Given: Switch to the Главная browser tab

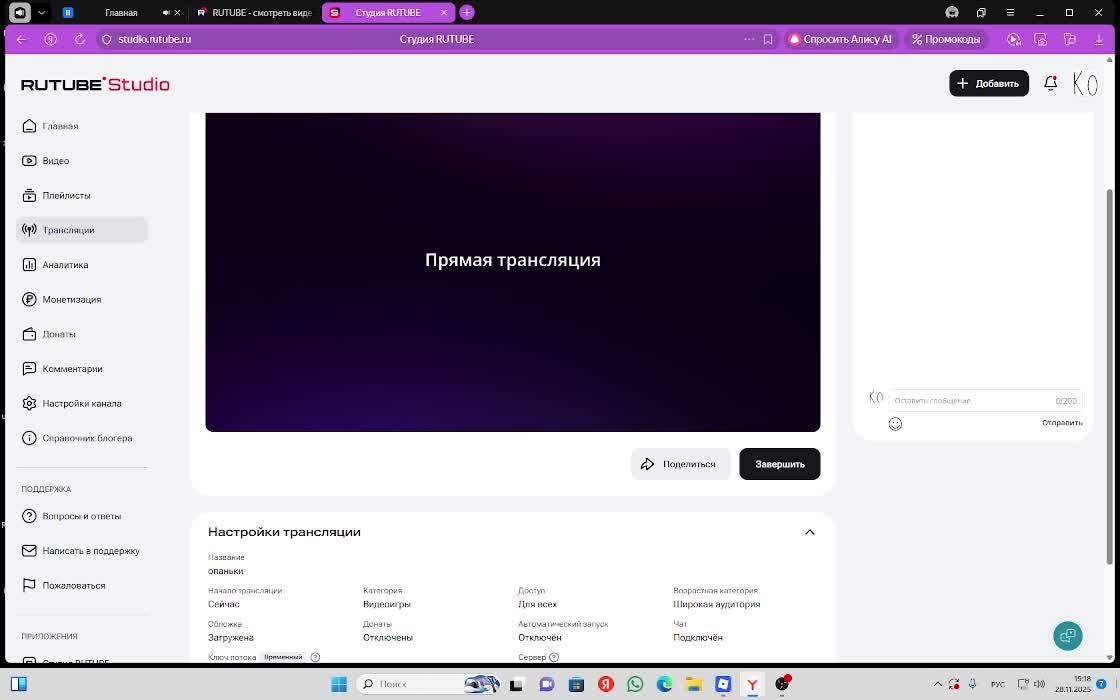Looking at the screenshot, I should point(120,13).
